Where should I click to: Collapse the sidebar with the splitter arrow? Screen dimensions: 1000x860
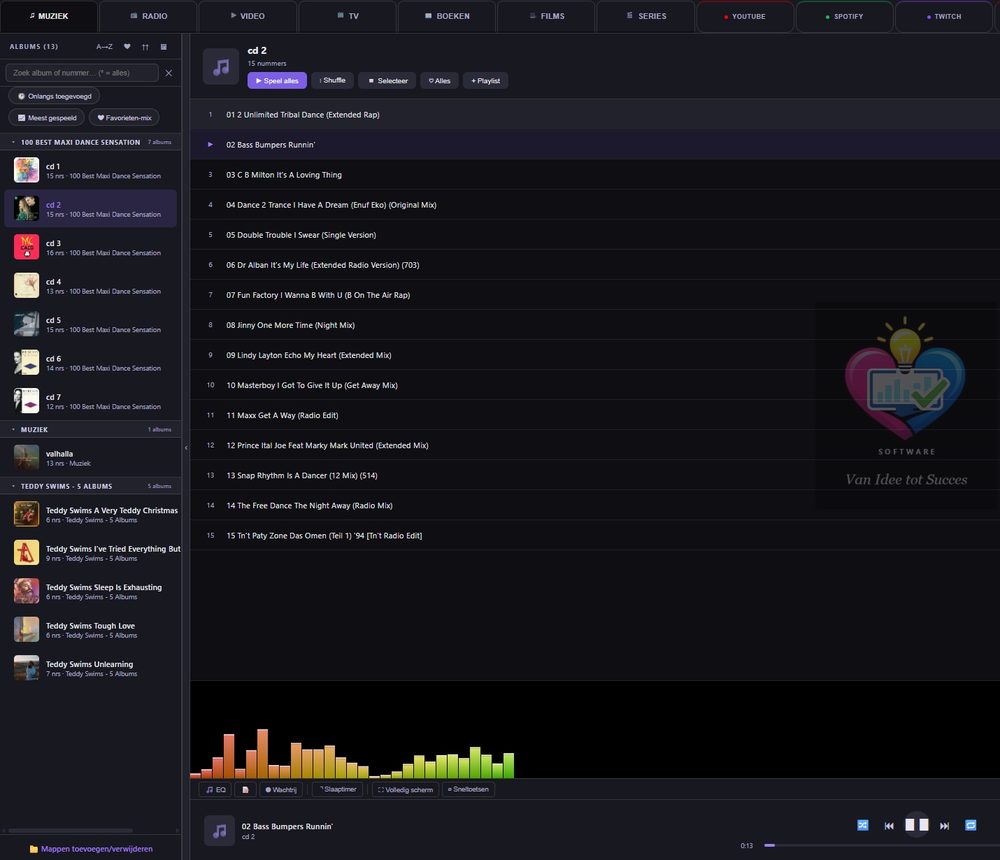(186, 447)
